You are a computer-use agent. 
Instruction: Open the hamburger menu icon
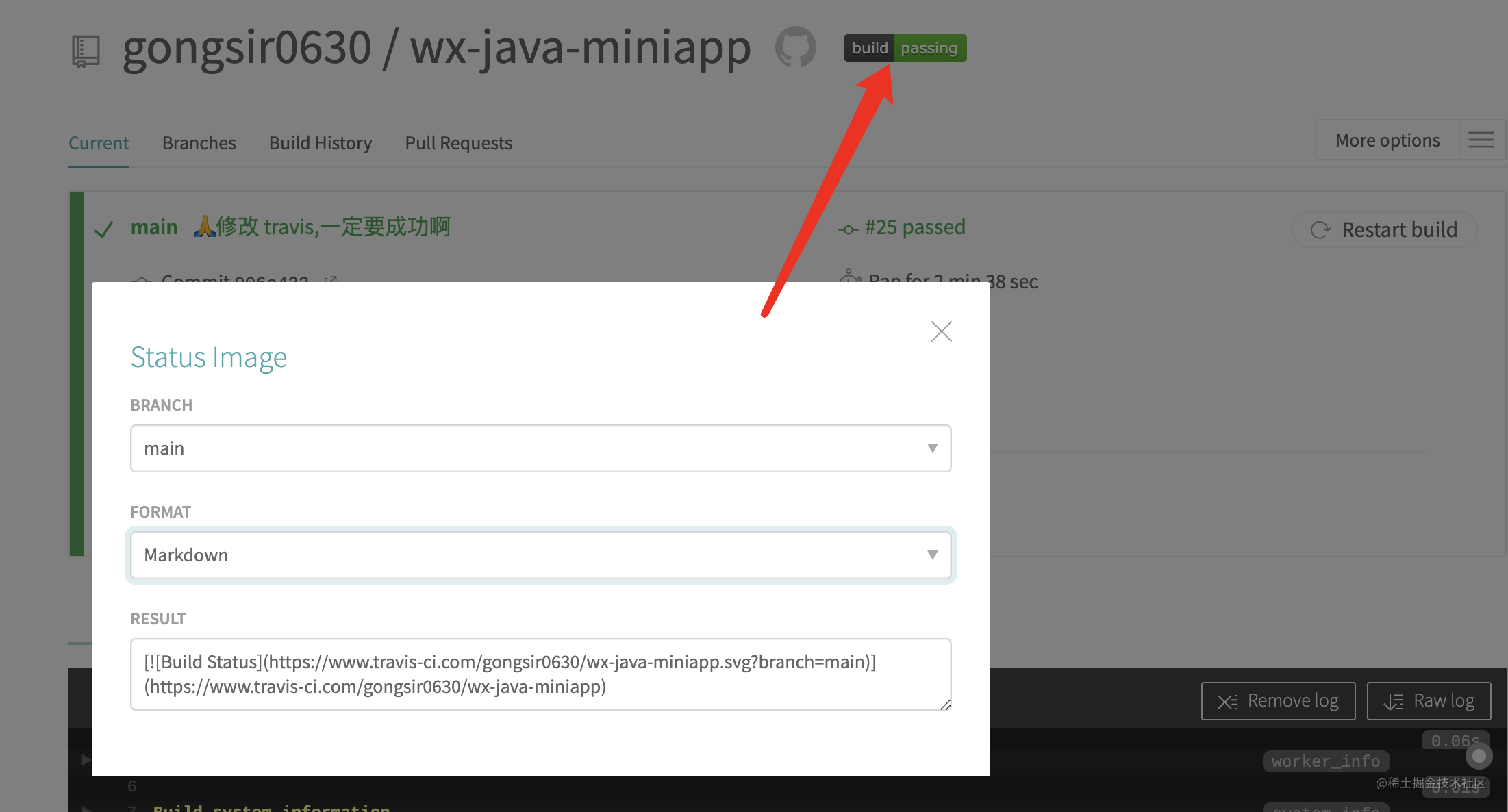pos(1481,140)
